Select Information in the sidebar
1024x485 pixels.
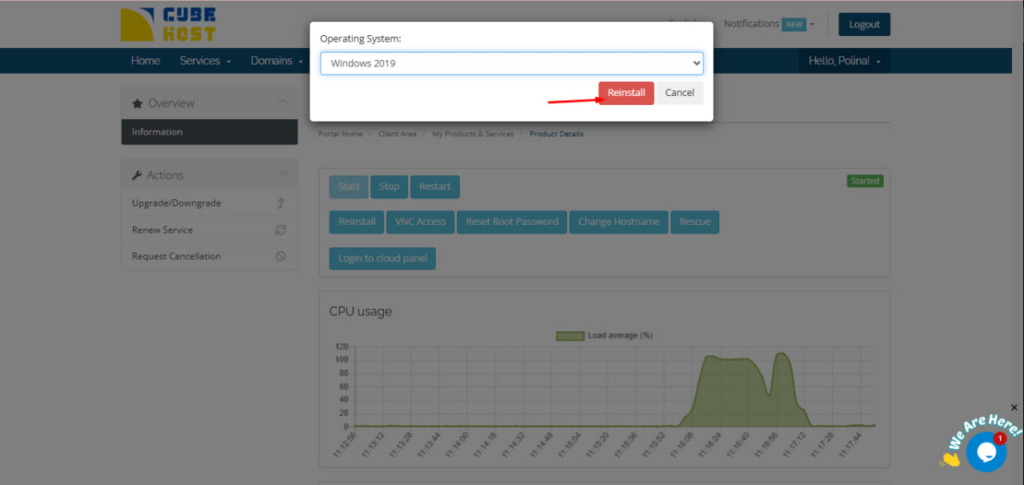pyautogui.click(x=157, y=132)
